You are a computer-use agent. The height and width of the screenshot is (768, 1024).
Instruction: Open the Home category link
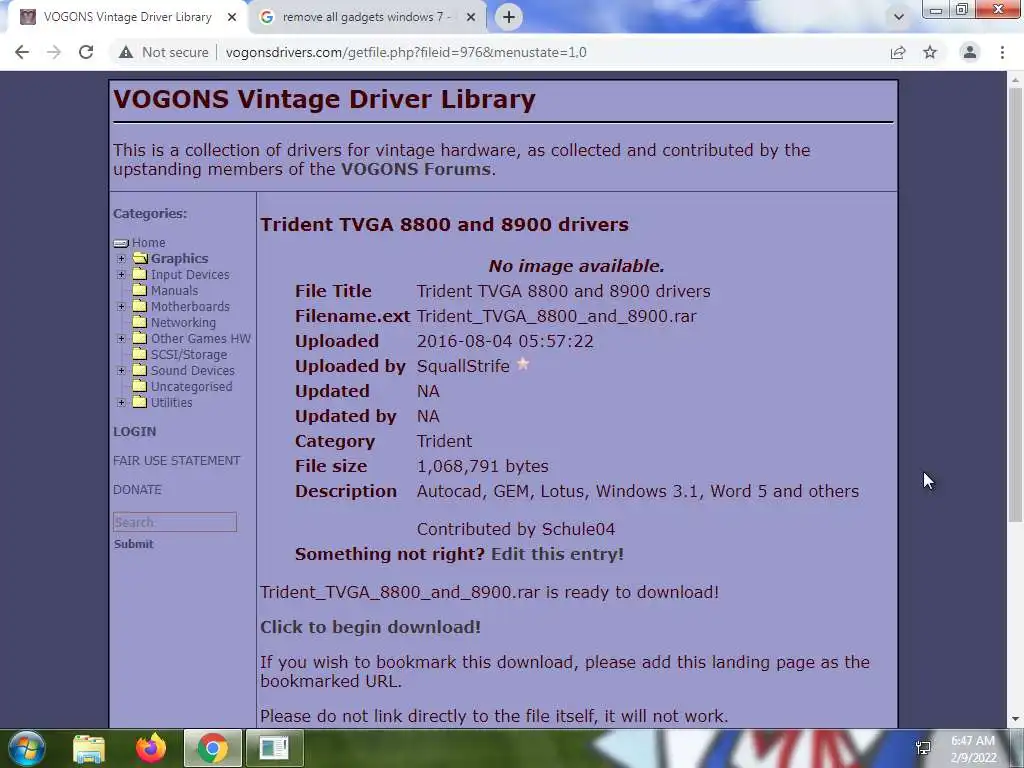(x=149, y=242)
